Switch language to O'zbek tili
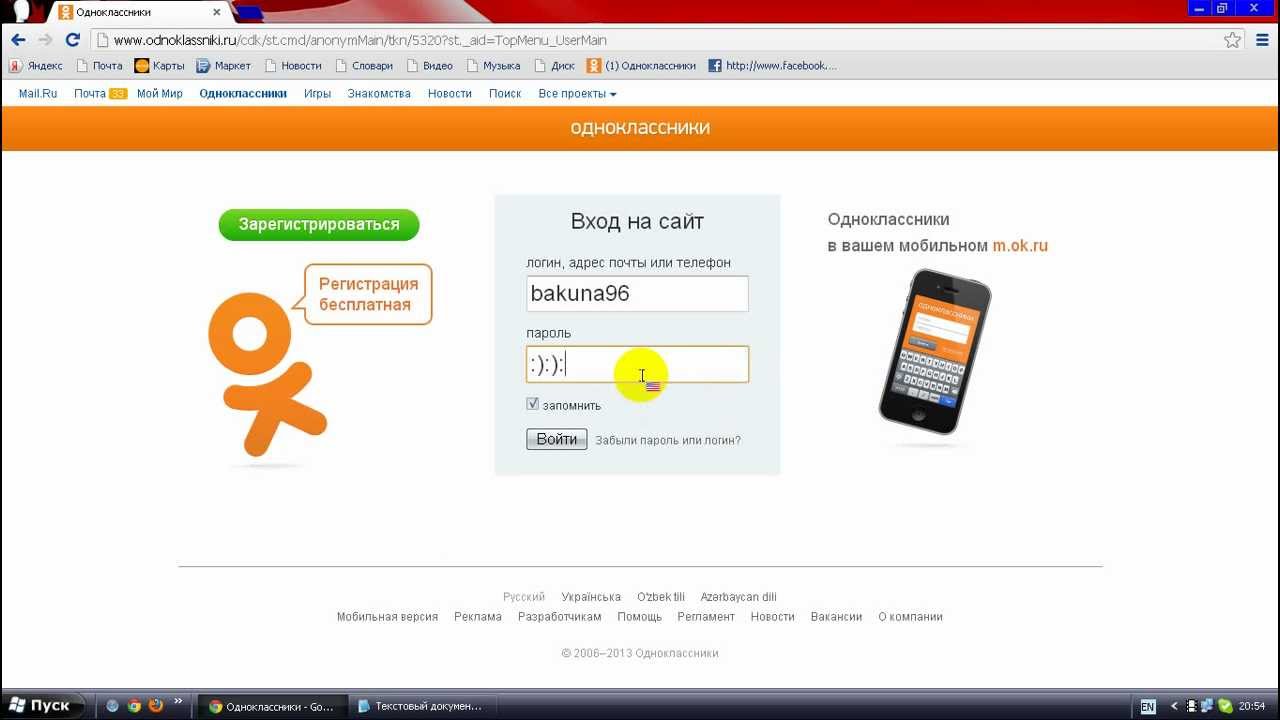Image resolution: width=1280 pixels, height=720 pixels. (x=661, y=597)
